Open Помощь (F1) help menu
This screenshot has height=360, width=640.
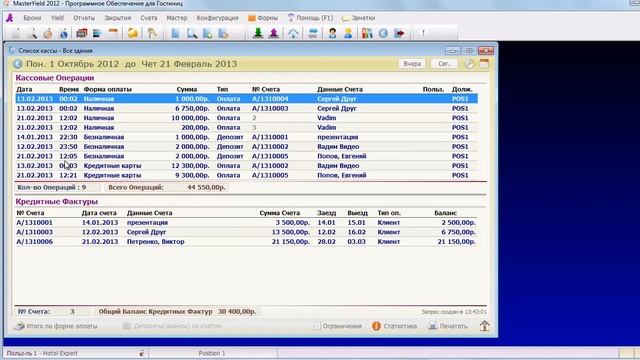click(x=311, y=18)
